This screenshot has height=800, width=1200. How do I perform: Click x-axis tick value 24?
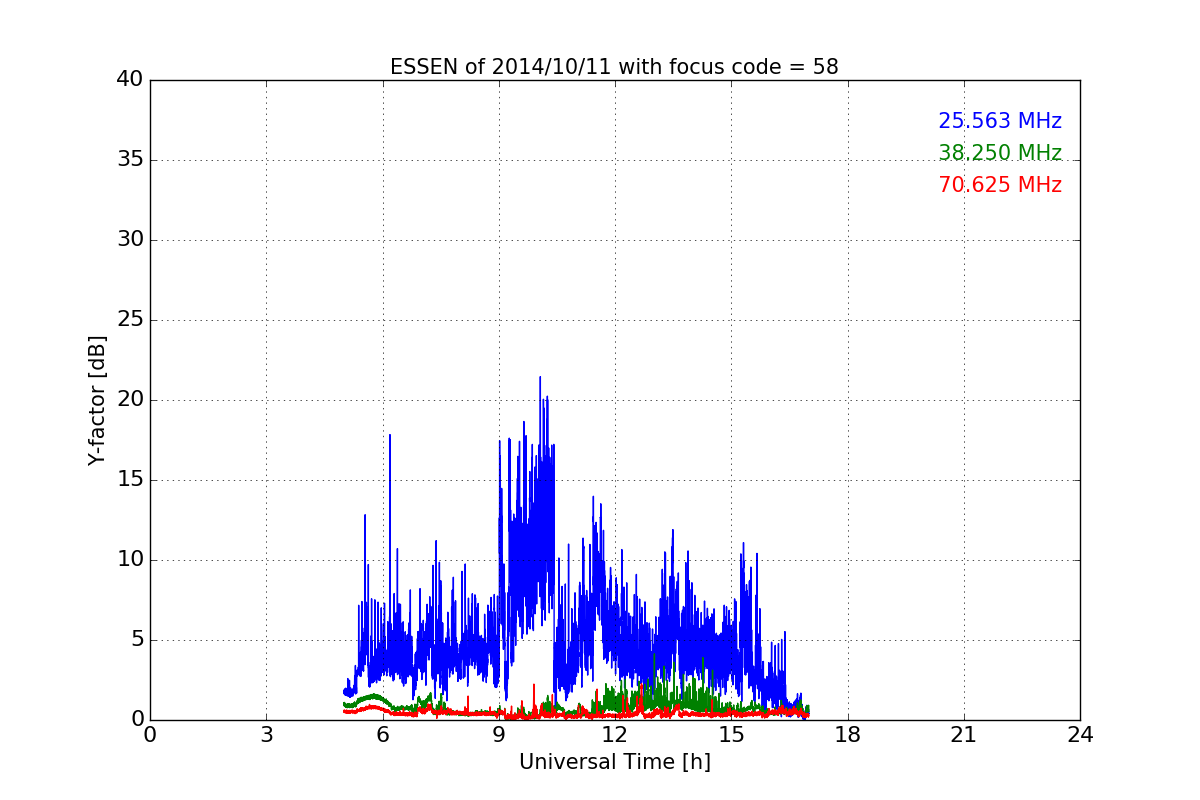1080,735
